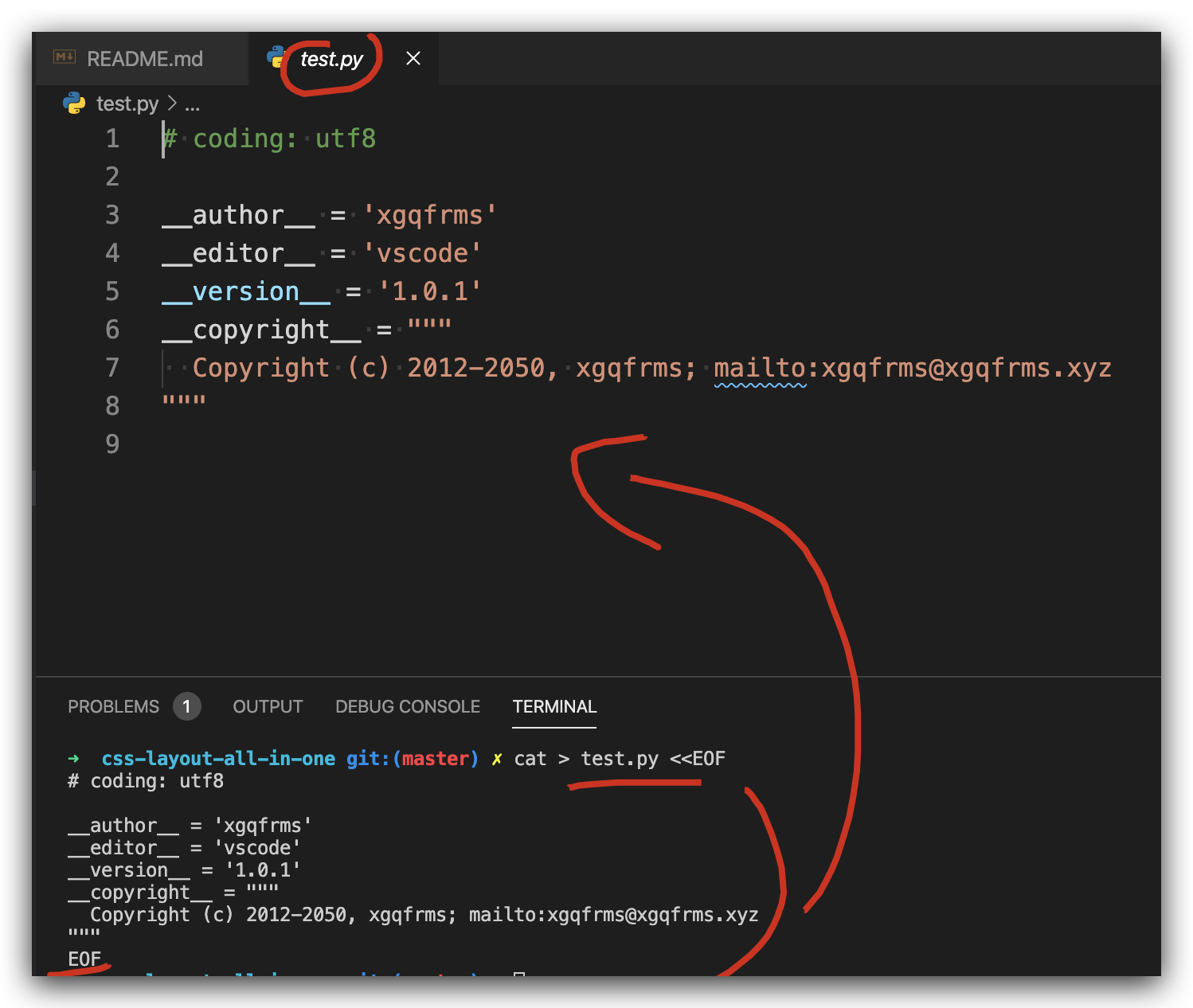Image resolution: width=1193 pixels, height=1008 pixels.
Task: Click line number 1 in the gutter
Action: pyautogui.click(x=112, y=139)
